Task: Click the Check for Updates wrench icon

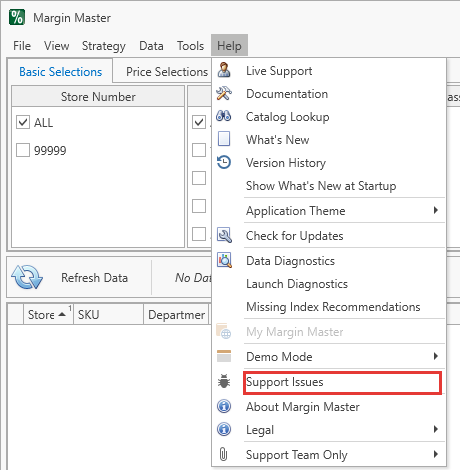Action: point(224,235)
